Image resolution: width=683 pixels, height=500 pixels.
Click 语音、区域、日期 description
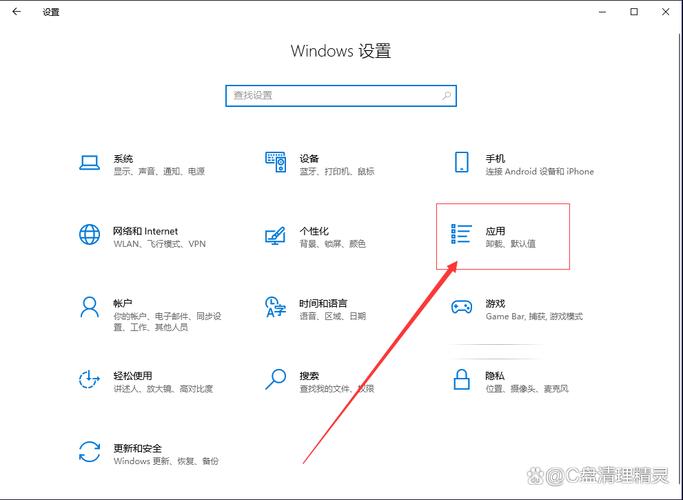click(332, 316)
